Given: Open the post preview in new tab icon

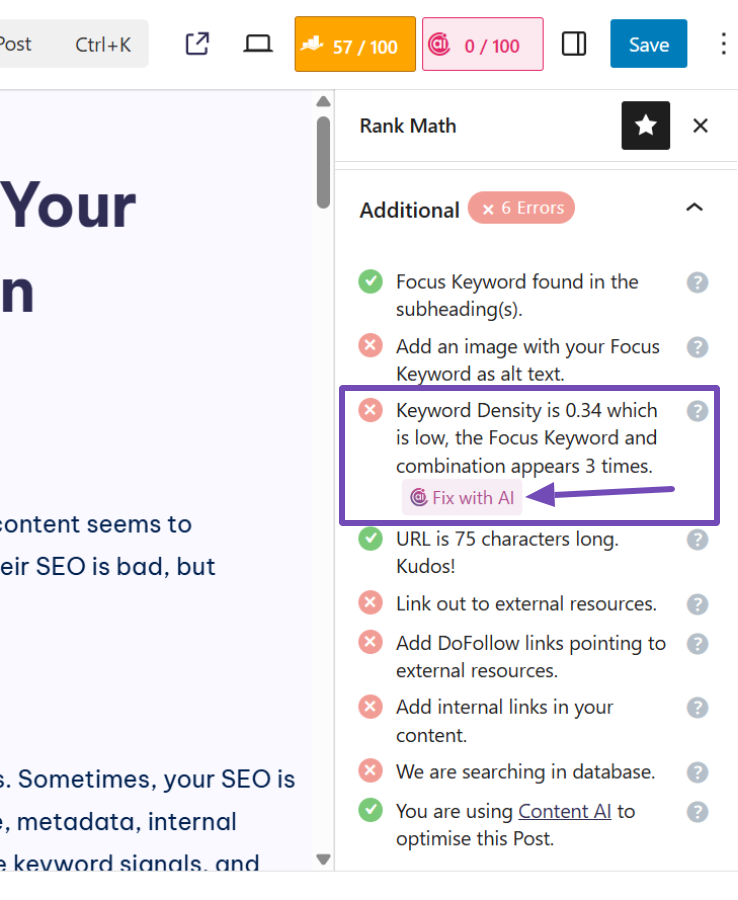Looking at the screenshot, I should (198, 44).
